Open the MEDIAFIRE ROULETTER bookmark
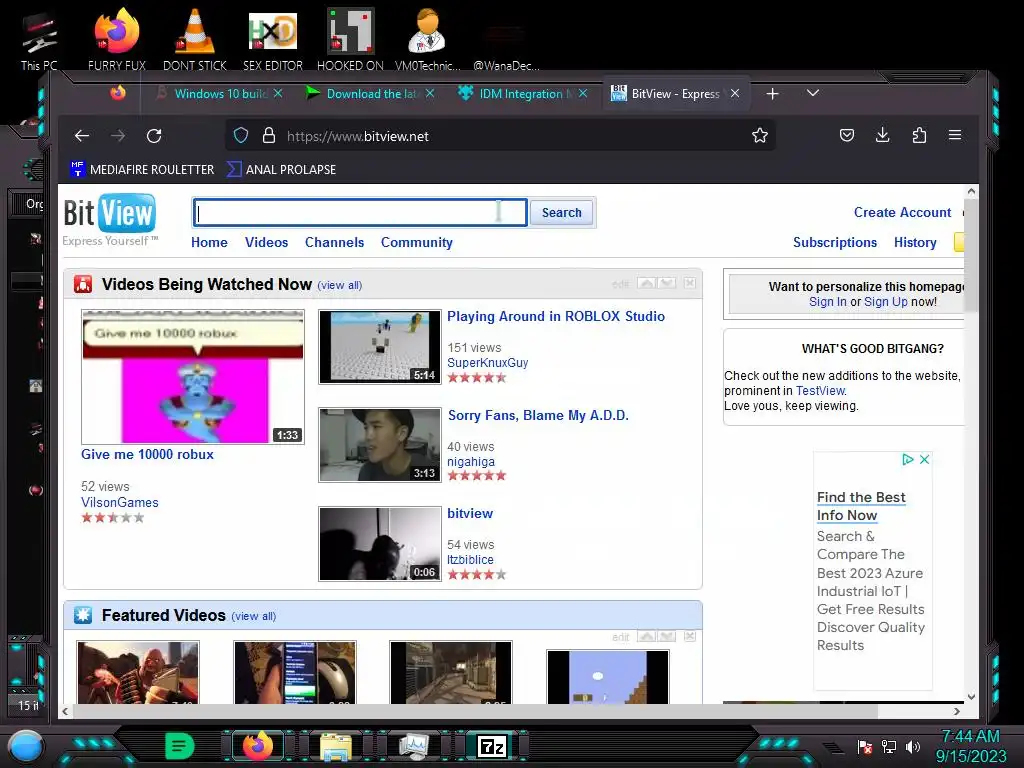The width and height of the screenshot is (1024, 768). click(x=142, y=169)
